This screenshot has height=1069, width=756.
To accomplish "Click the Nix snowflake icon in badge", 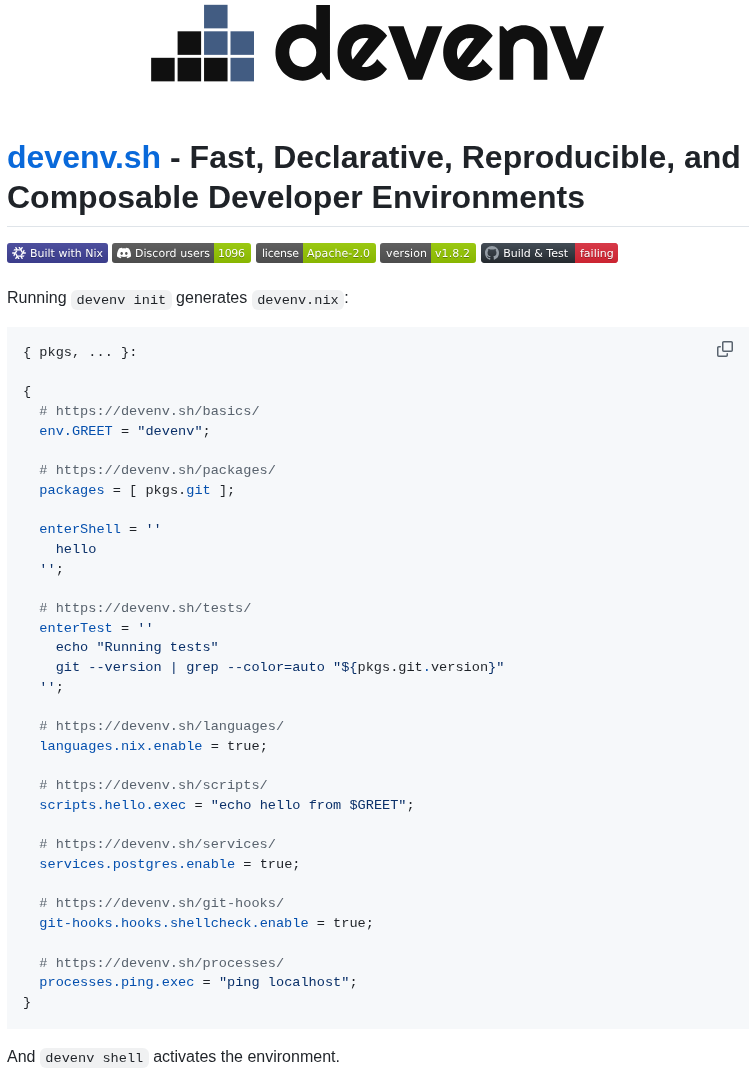I will tap(19, 253).
